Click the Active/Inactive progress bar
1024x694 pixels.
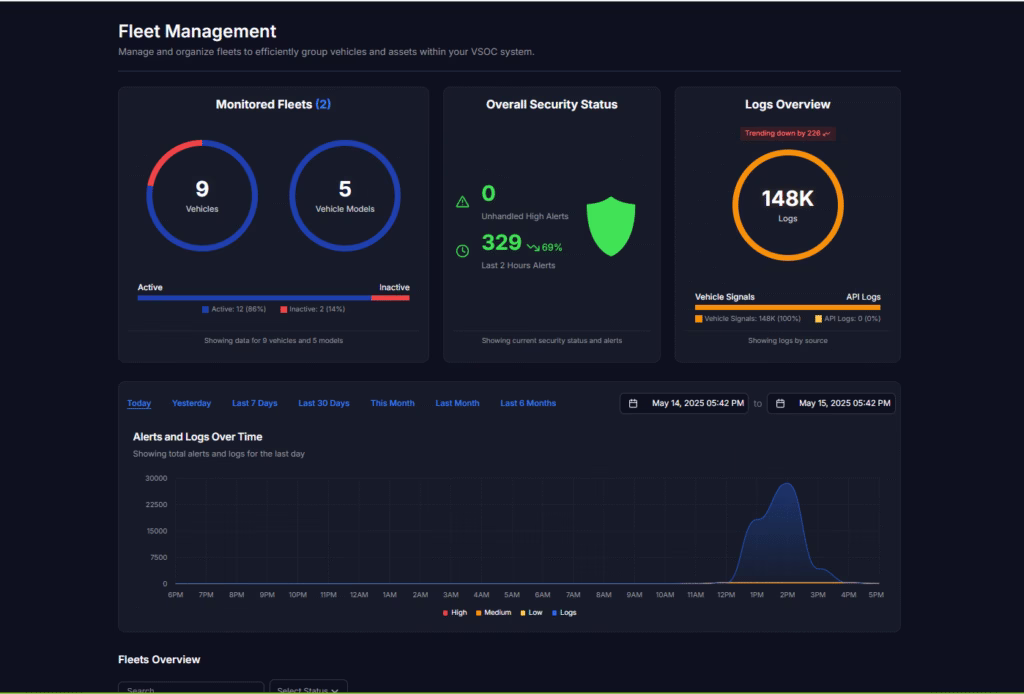(x=273, y=298)
